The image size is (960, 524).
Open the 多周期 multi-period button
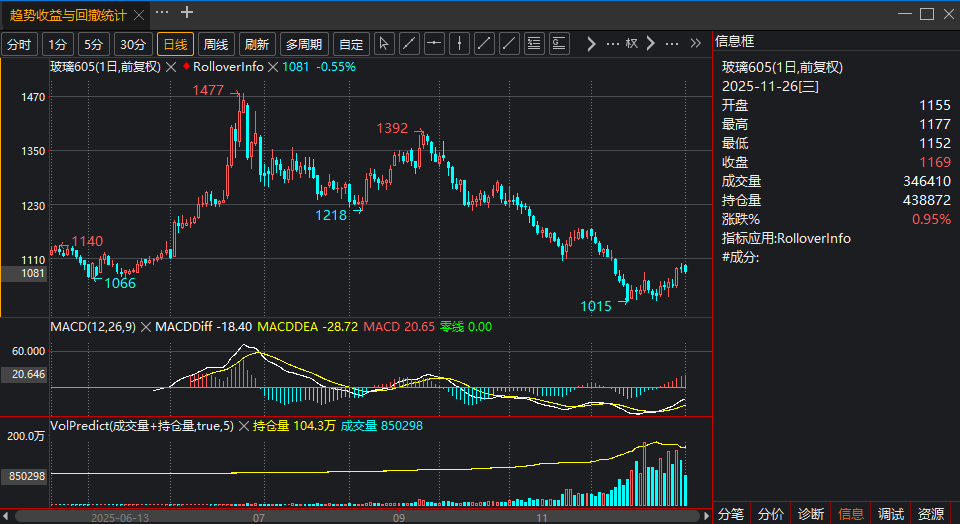tap(303, 44)
